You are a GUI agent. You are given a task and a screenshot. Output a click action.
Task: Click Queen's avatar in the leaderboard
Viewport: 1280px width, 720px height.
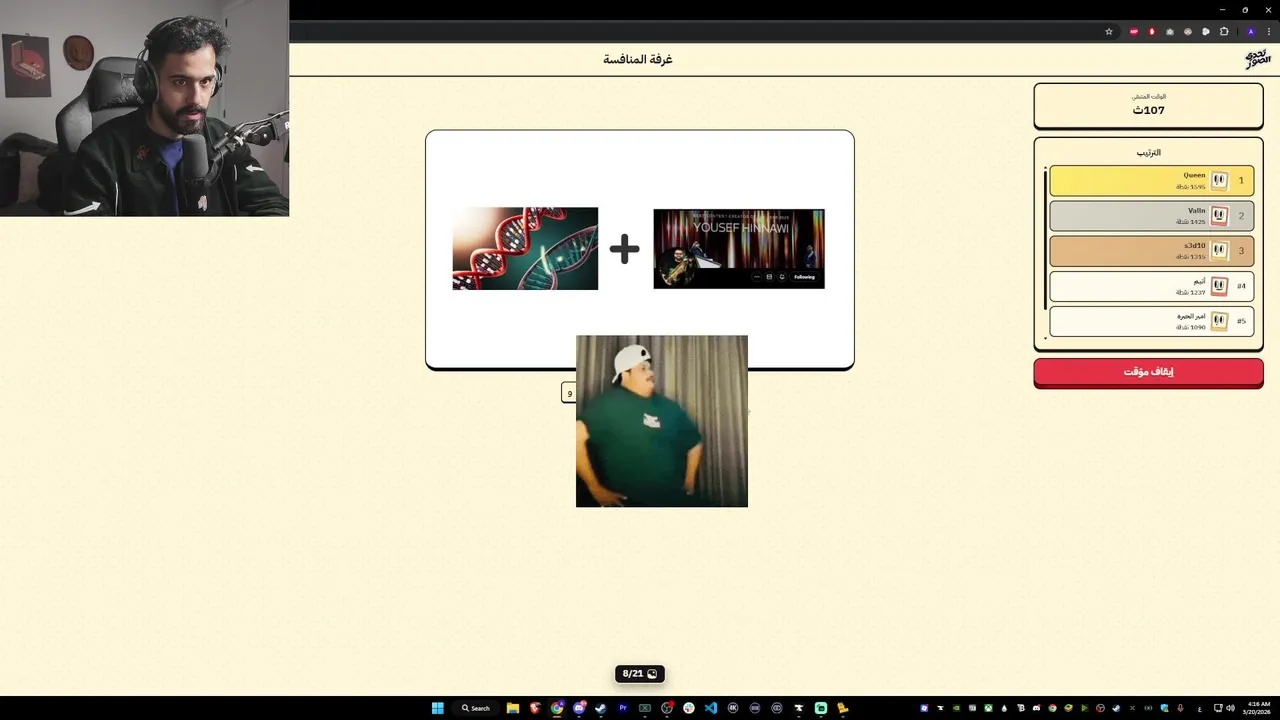[x=1219, y=181]
